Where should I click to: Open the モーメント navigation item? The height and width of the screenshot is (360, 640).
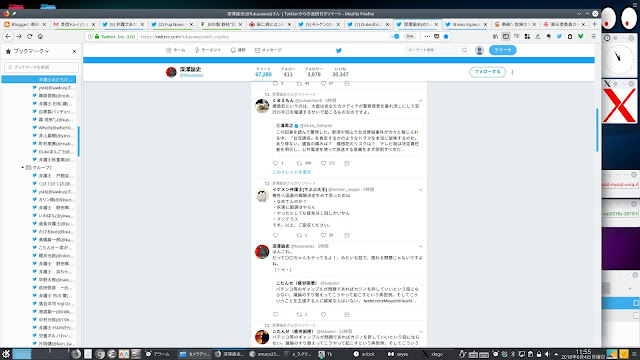[207, 50]
